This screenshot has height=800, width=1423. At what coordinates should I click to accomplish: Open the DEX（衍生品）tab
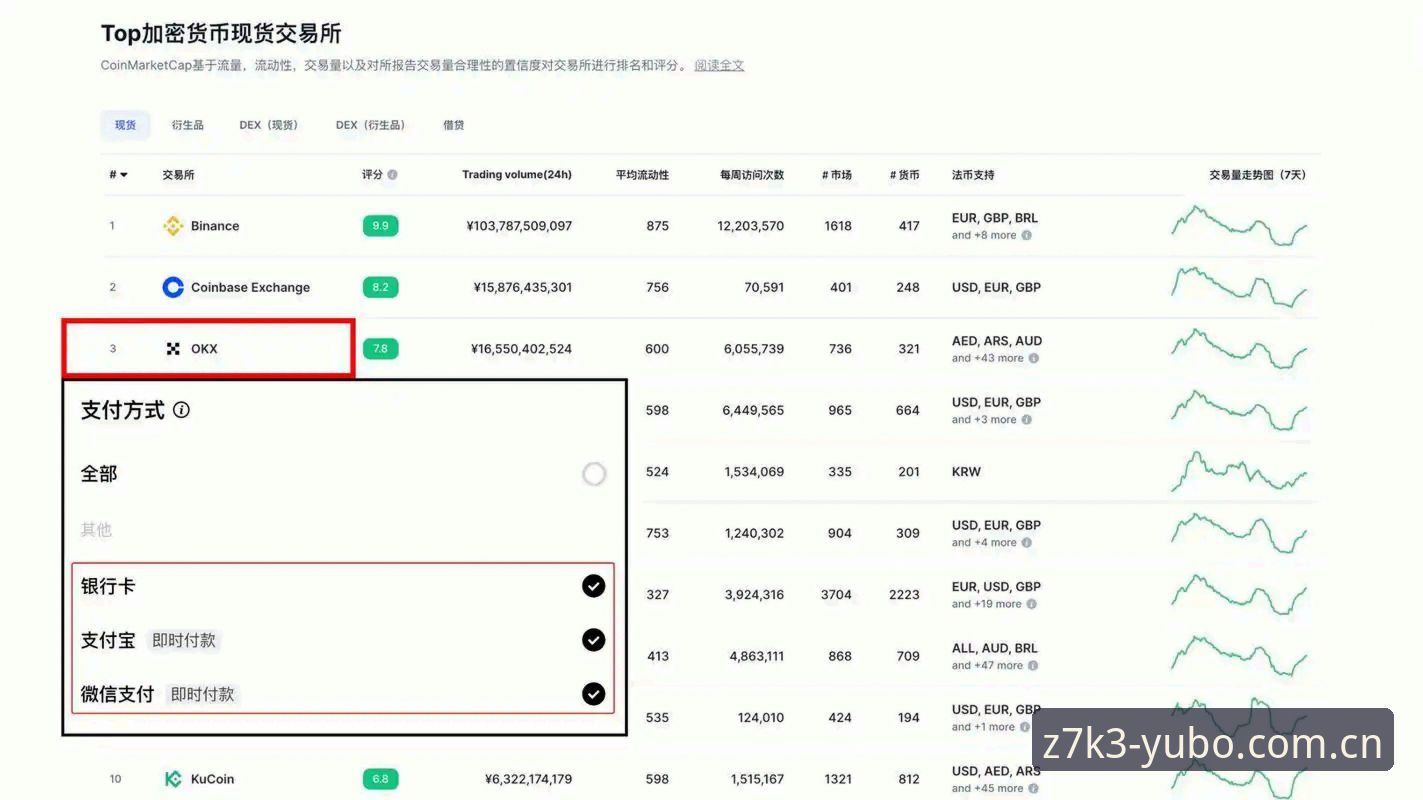[x=371, y=125]
